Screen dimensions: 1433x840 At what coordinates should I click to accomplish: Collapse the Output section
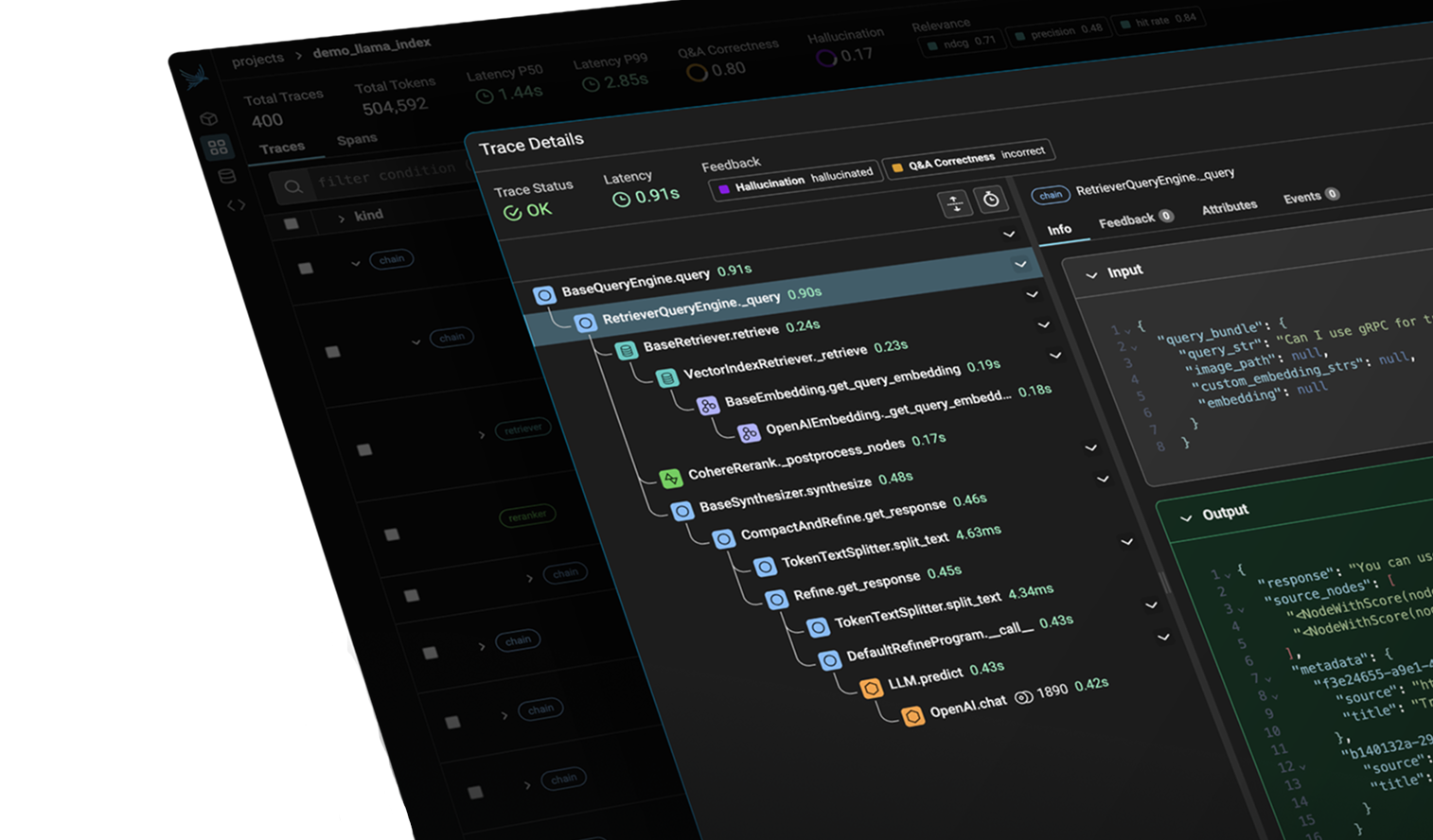pyautogui.click(x=1186, y=518)
